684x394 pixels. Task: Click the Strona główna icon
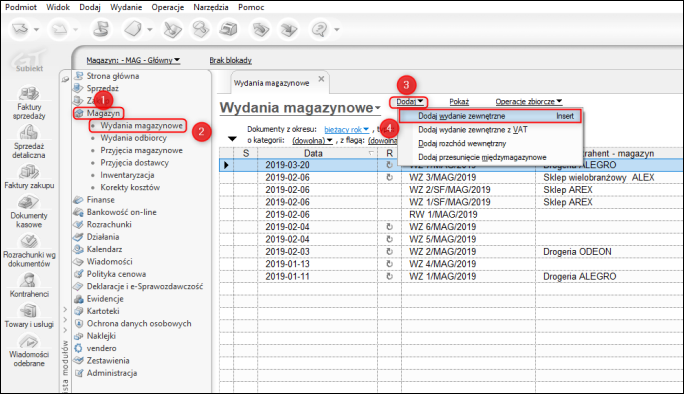pos(79,76)
